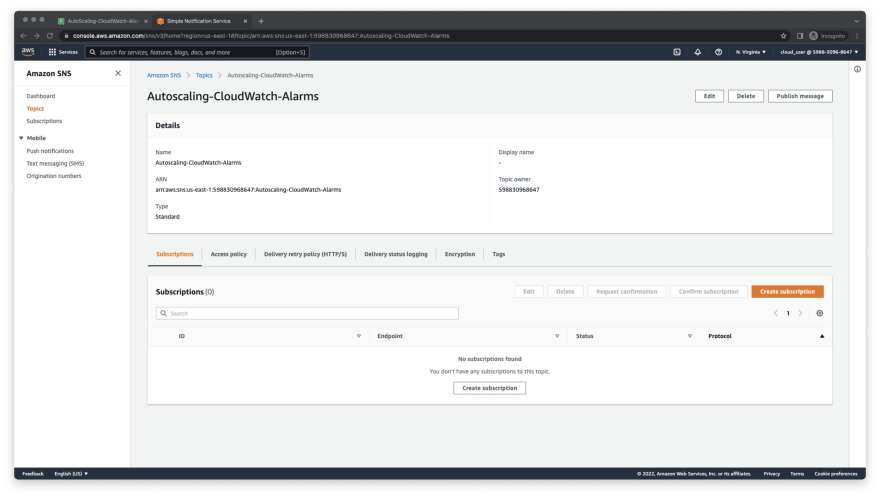880x497 pixels.
Task: Click the browser address bar URL
Action: tap(261, 36)
